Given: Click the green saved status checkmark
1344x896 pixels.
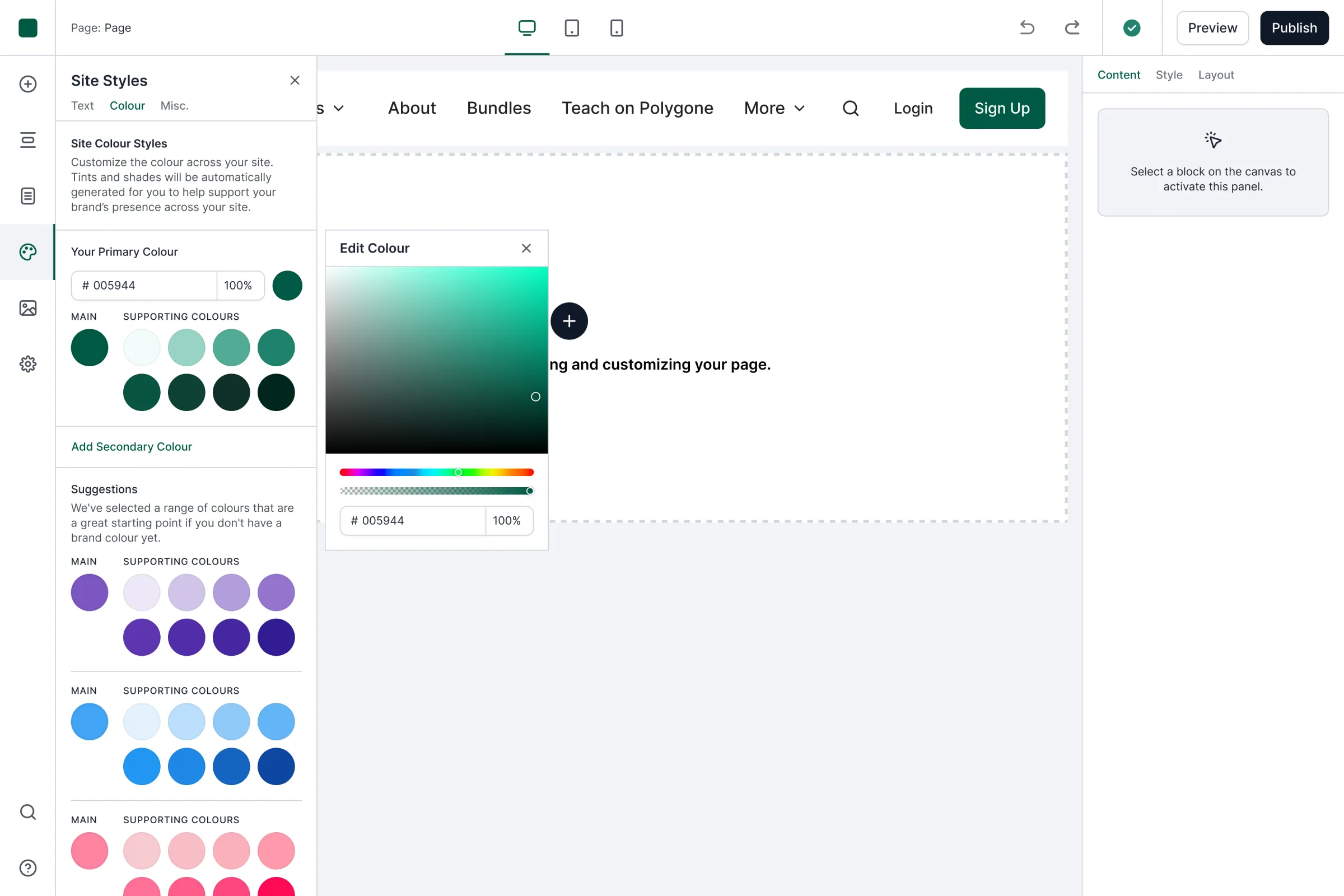Looking at the screenshot, I should [1131, 27].
